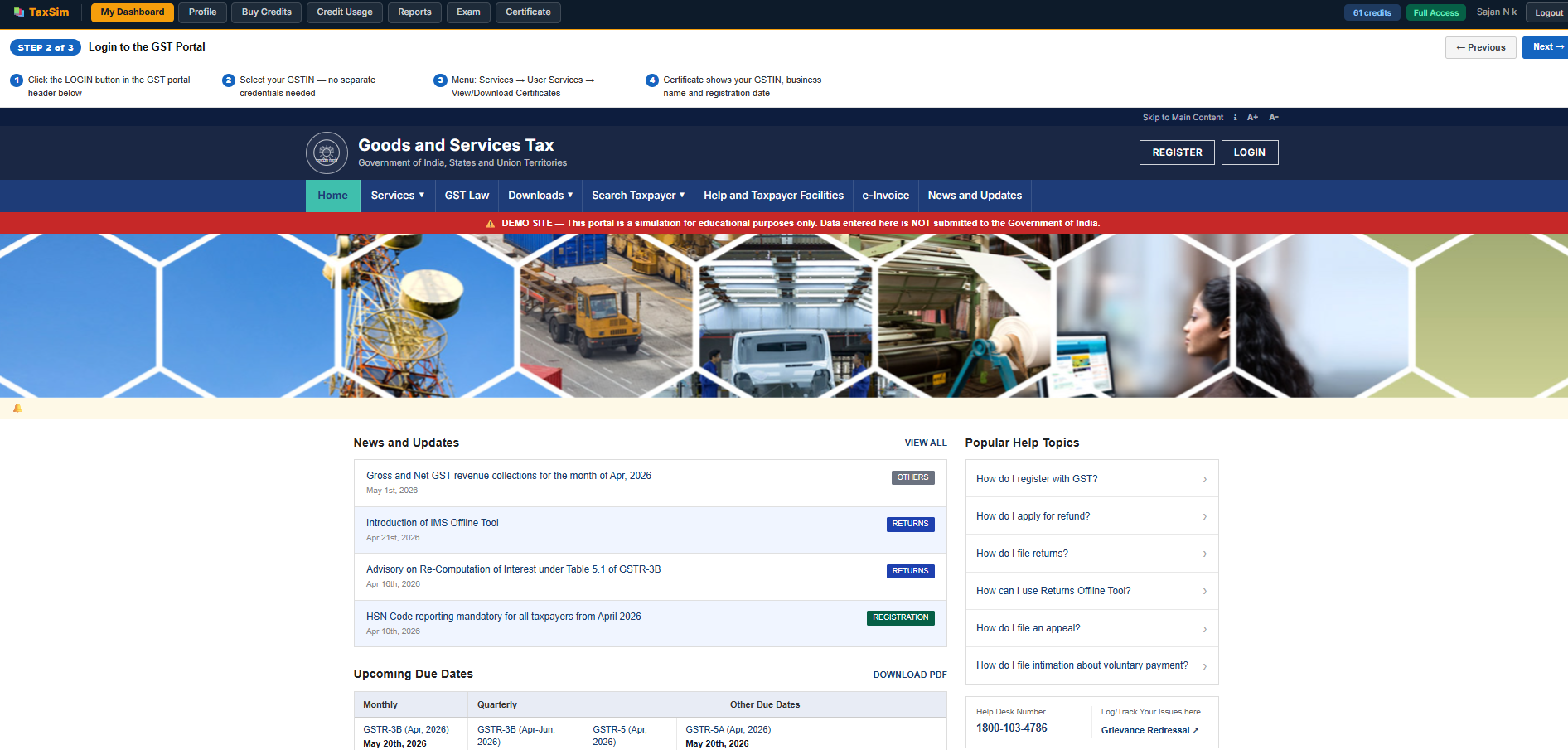Screen dimensions: 1568x750
Task: Click the chevron on How do I register with GST
Action: pyautogui.click(x=1204, y=479)
